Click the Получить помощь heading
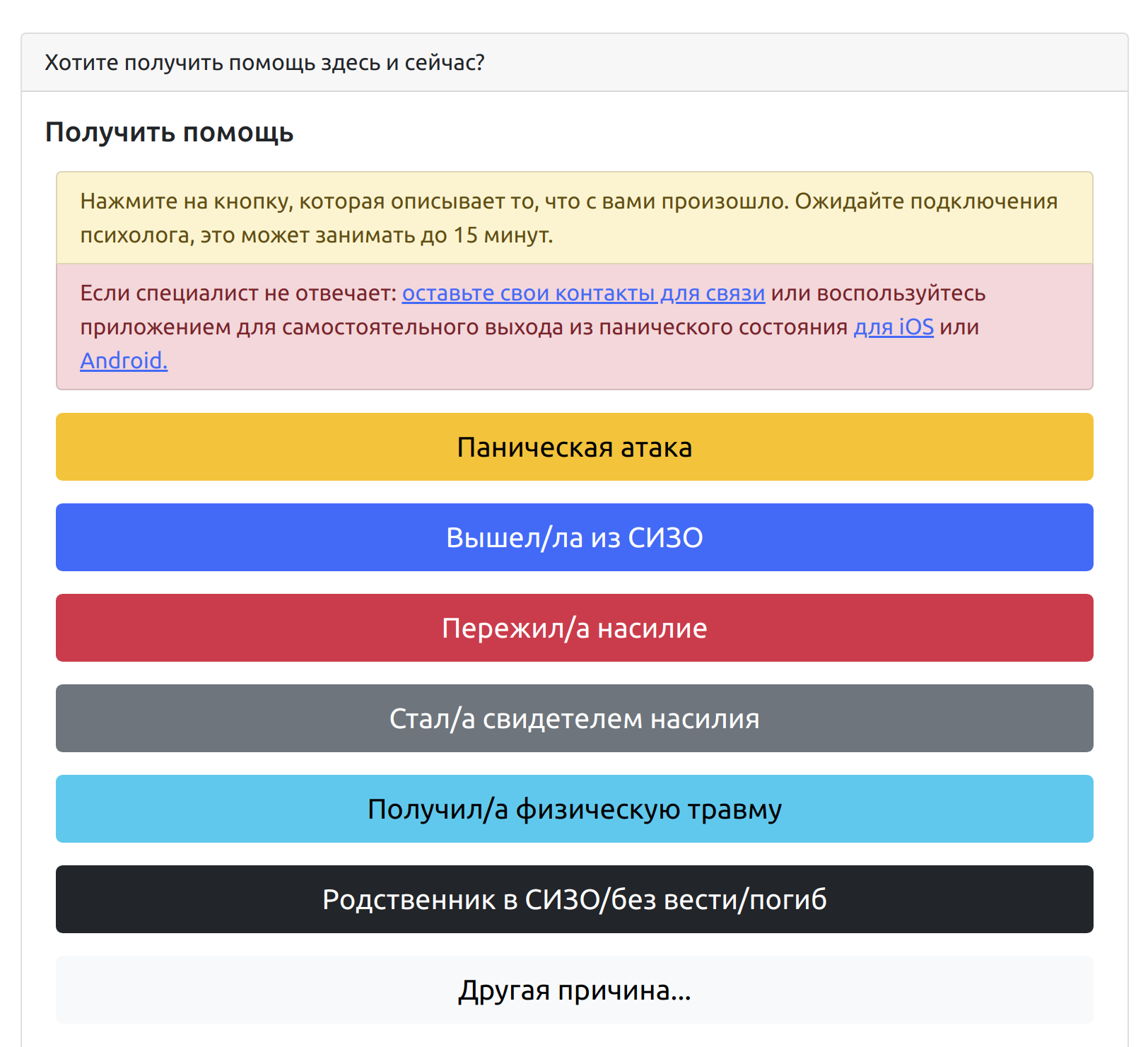 pos(170,132)
